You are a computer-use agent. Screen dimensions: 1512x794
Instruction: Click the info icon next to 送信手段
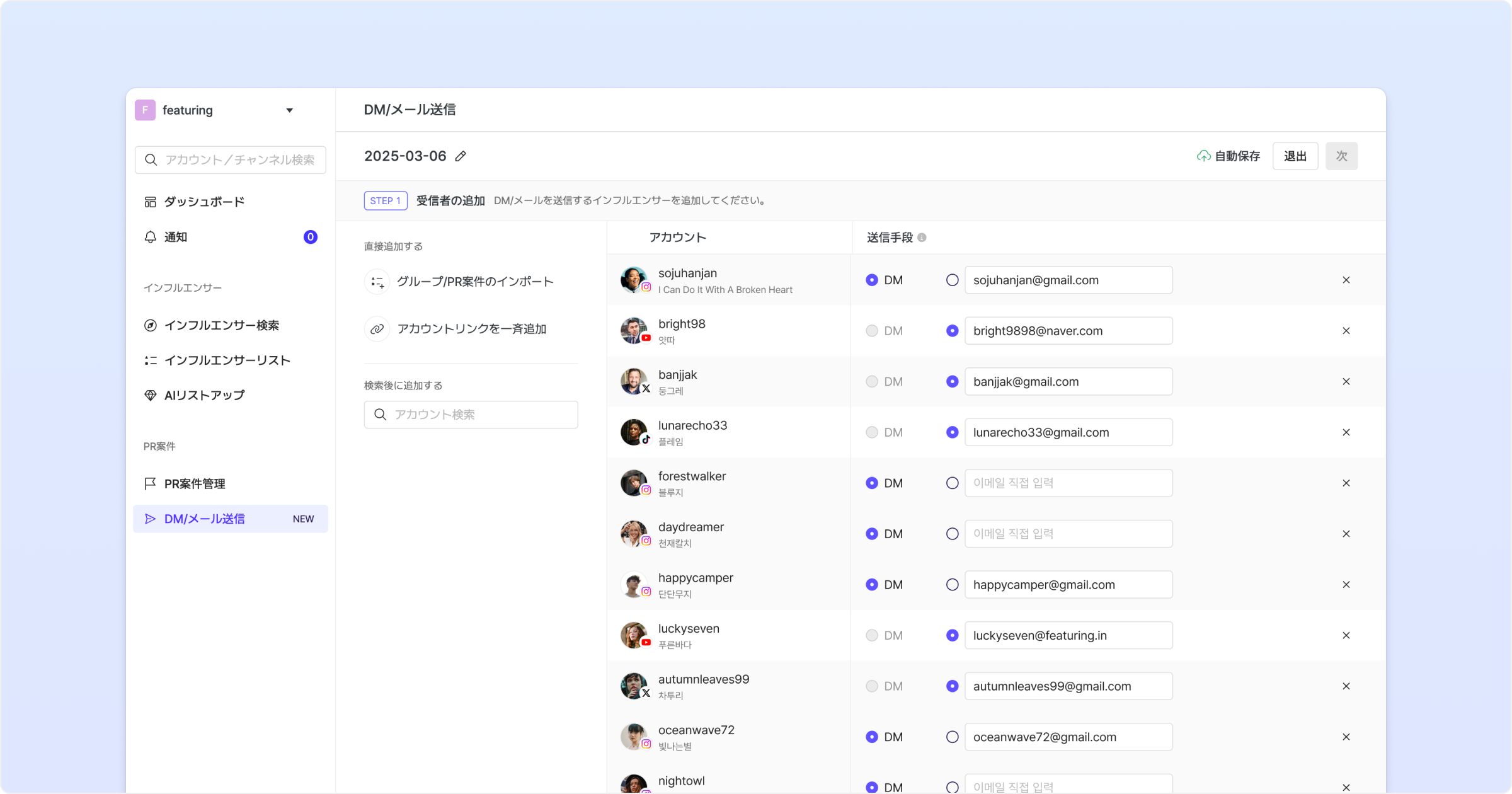pyautogui.click(x=922, y=238)
